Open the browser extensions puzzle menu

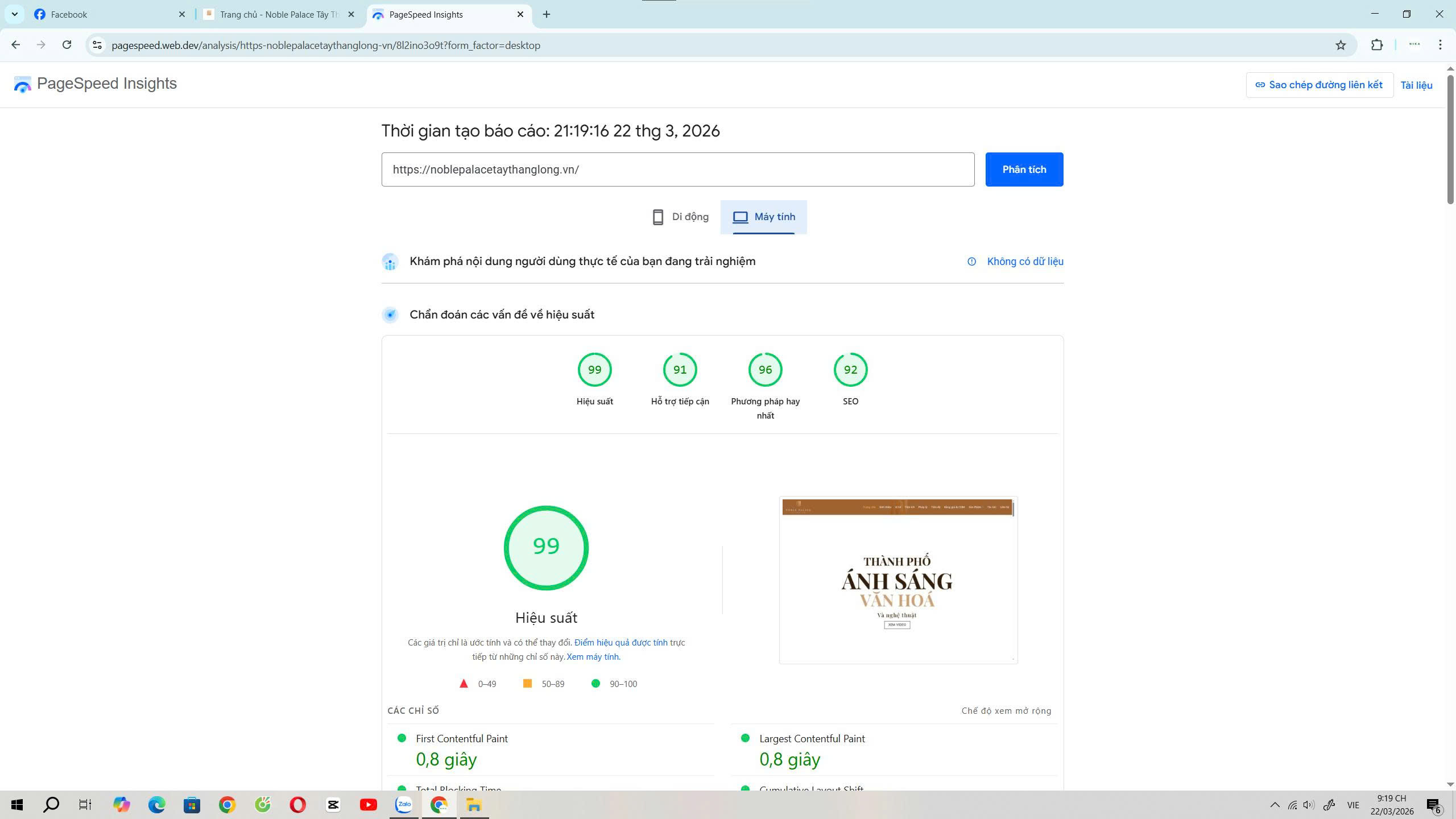(x=1377, y=45)
